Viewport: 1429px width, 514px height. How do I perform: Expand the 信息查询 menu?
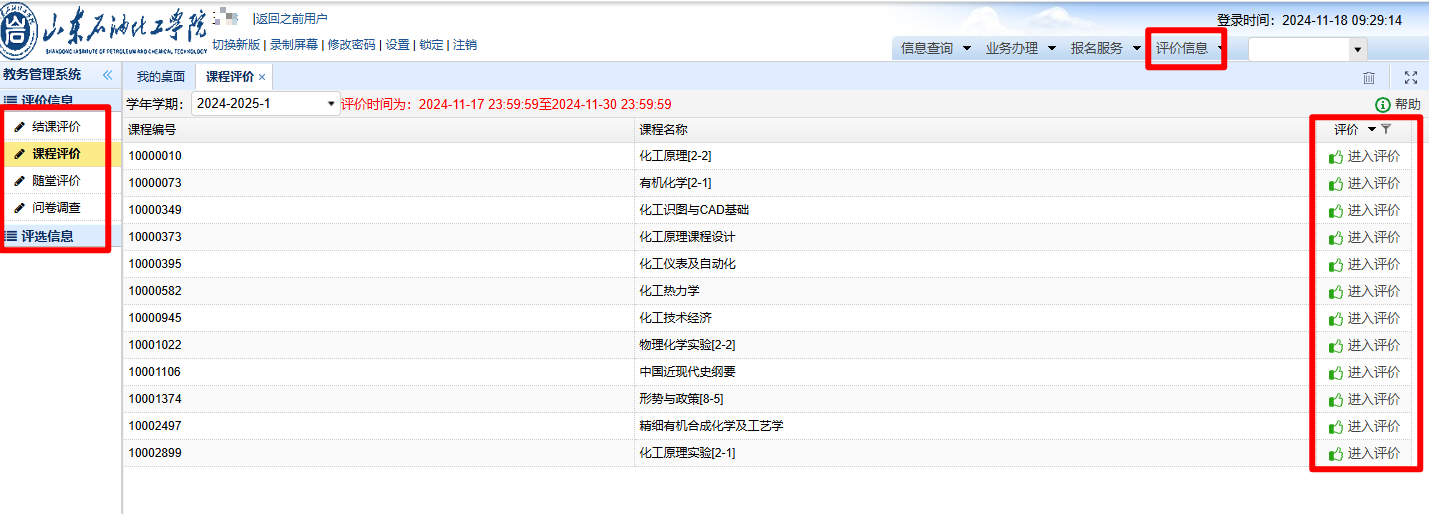tap(935, 48)
